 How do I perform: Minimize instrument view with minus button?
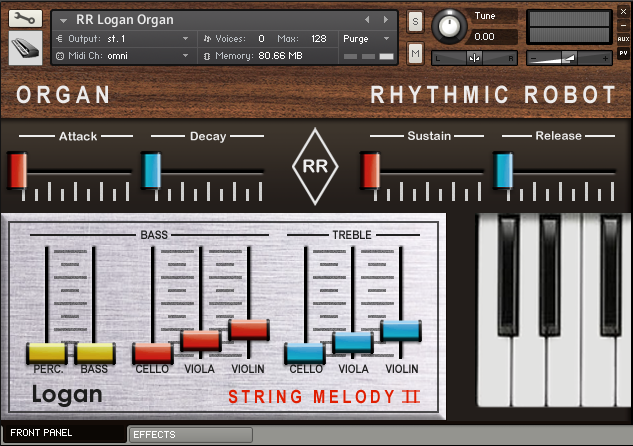coord(623,25)
